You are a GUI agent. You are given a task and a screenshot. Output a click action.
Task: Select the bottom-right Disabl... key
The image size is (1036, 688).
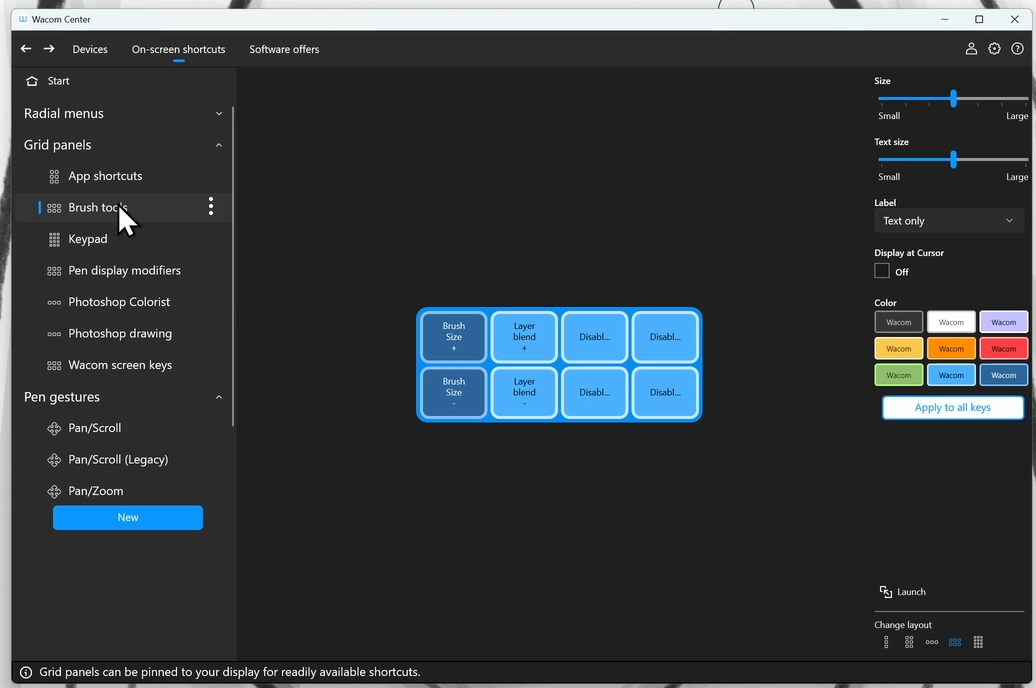click(665, 393)
